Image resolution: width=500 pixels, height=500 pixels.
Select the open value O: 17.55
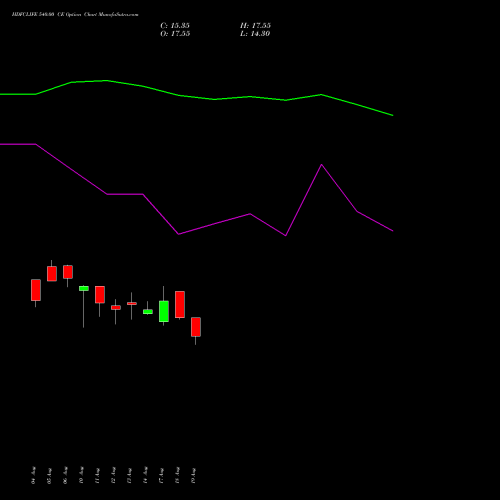(175, 34)
